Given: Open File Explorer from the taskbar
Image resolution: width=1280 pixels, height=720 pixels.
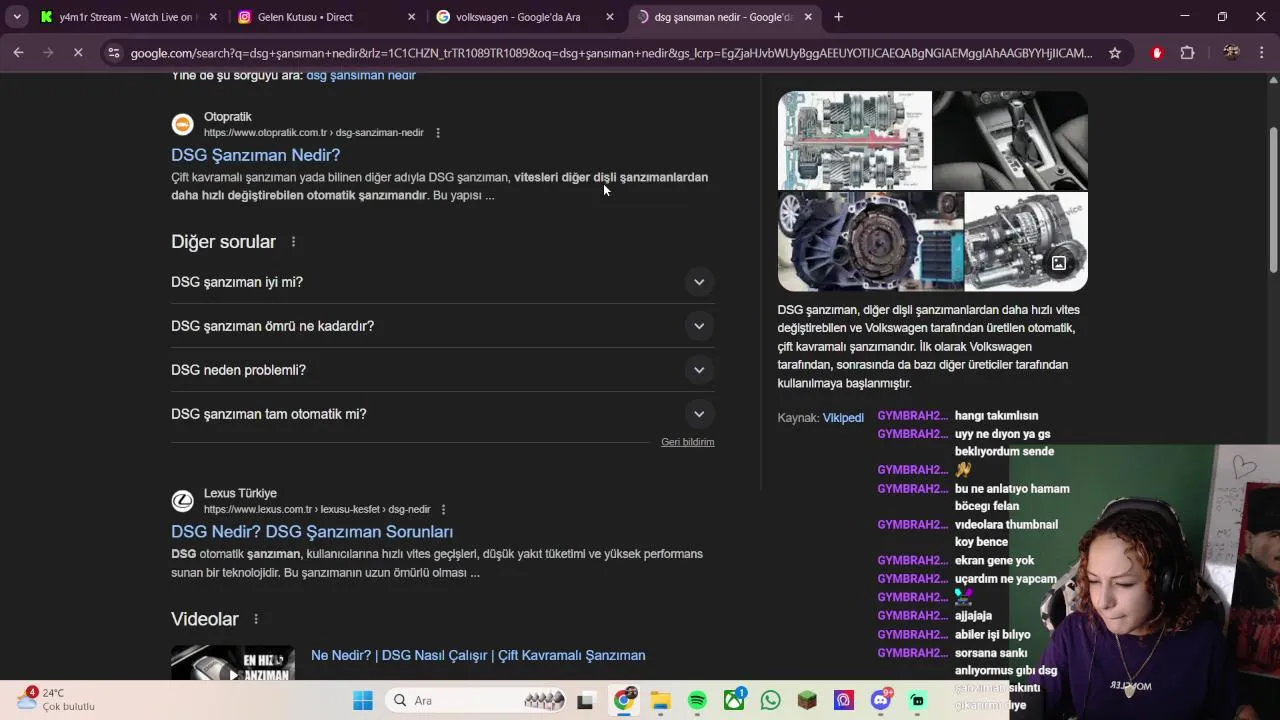Looking at the screenshot, I should click(x=660, y=701).
